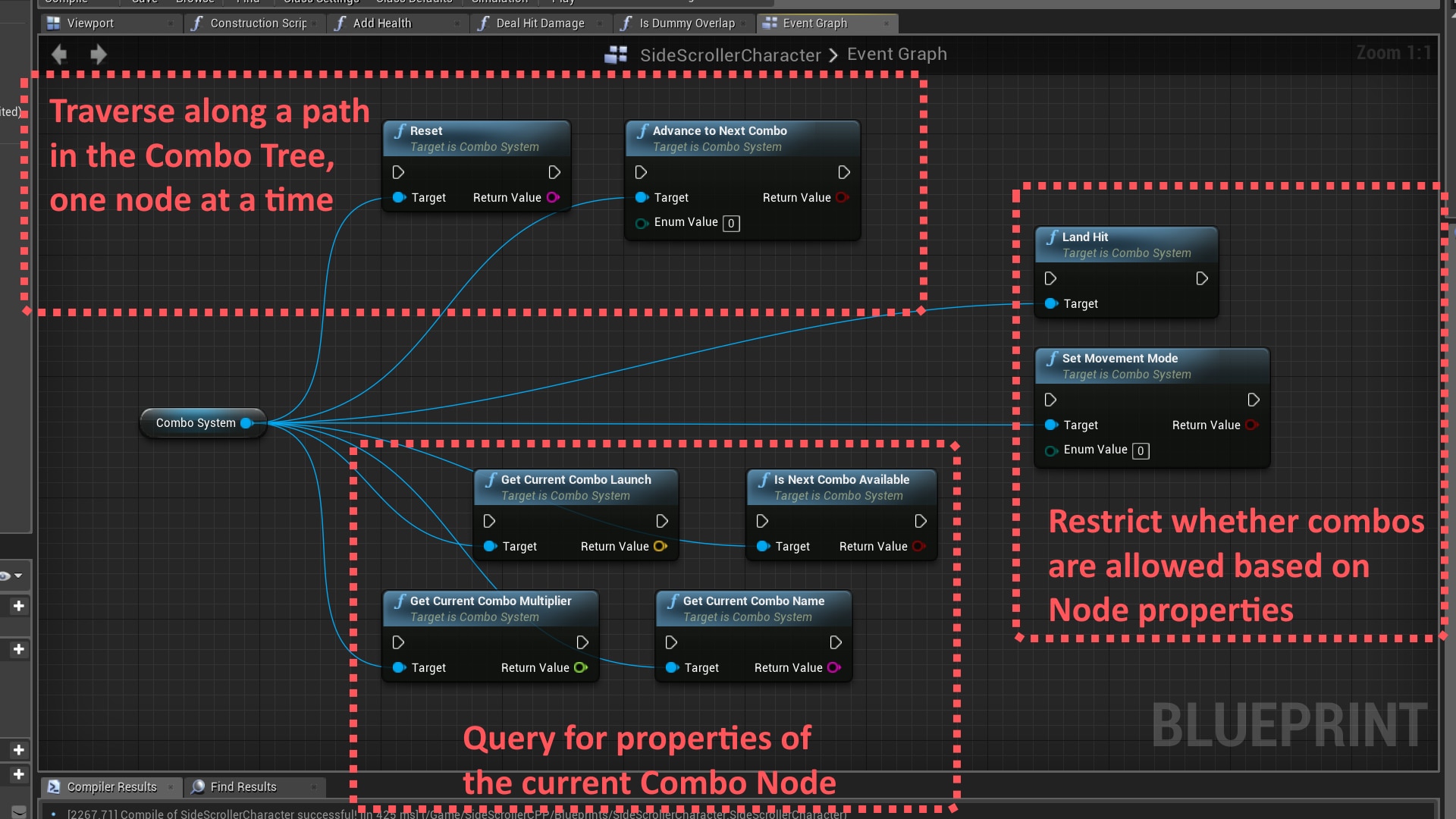Click the grid icon on the Viewport tab
Image resolution: width=1456 pixels, height=819 pixels.
pos(54,23)
